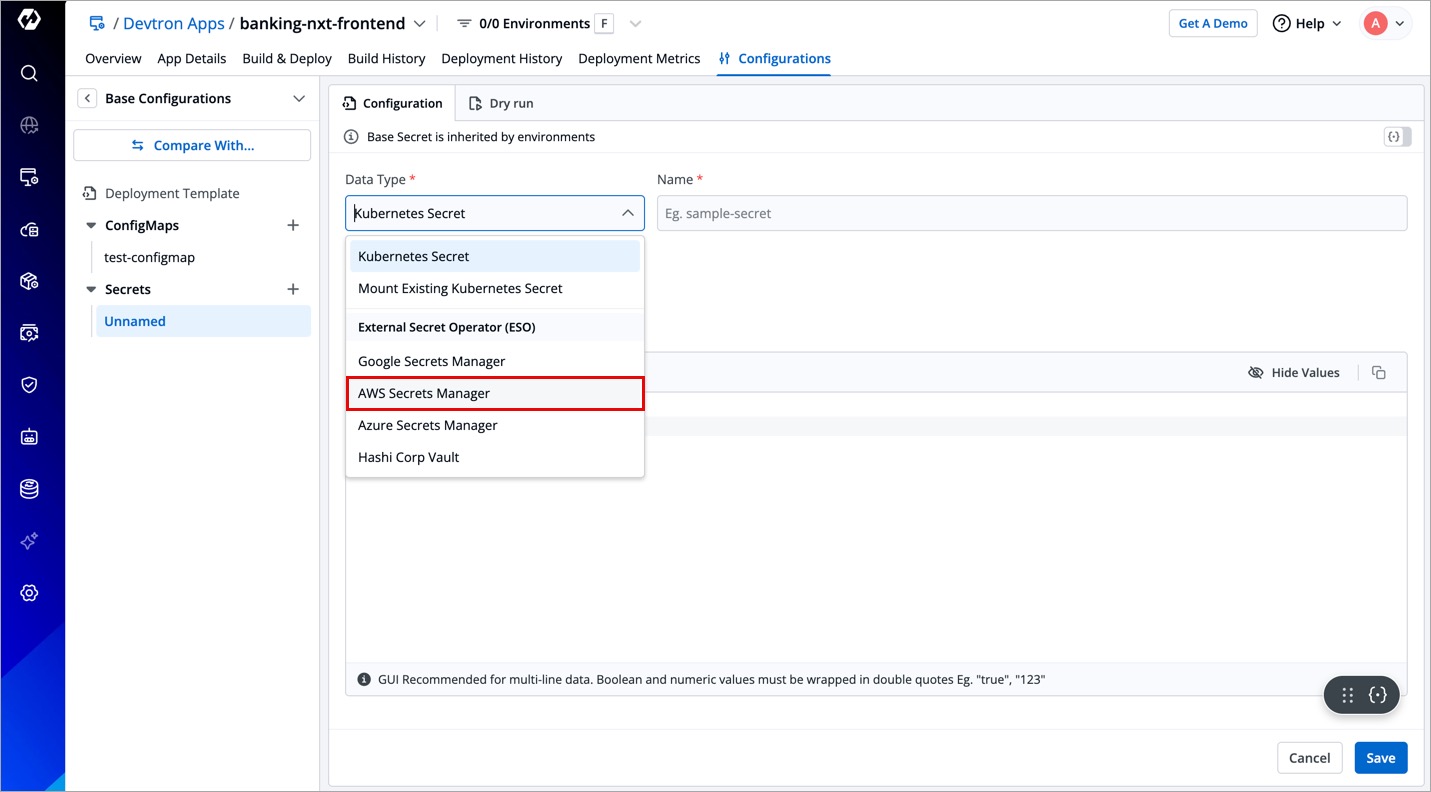Viewport: 1431px width, 792px height.
Task: Click the Devtron logo at top left
Action: [29, 20]
